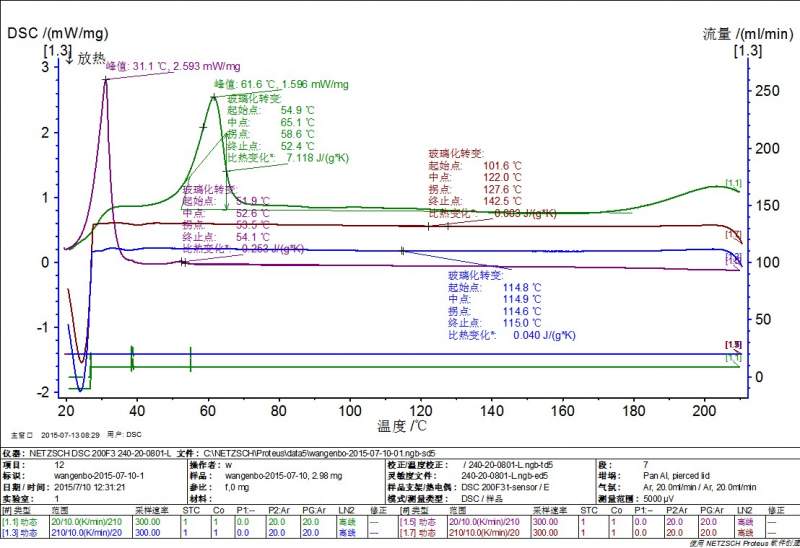The width and height of the screenshot is (800, 548).
Task: Click the brown onset value 101.6 ℃
Action: click(x=503, y=166)
